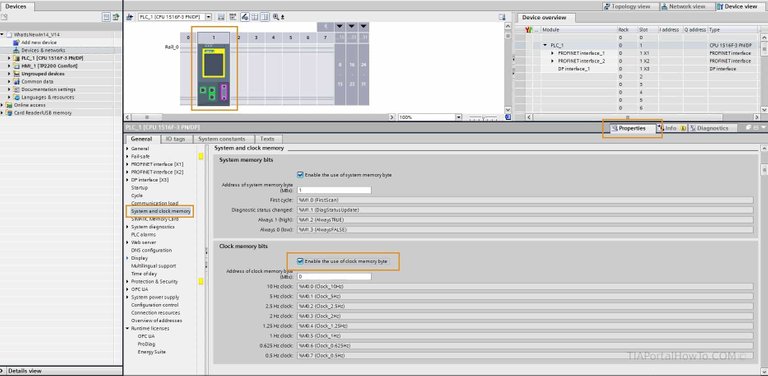Click the purple DP interface port on CPU
768x376 pixels.
click(224, 92)
